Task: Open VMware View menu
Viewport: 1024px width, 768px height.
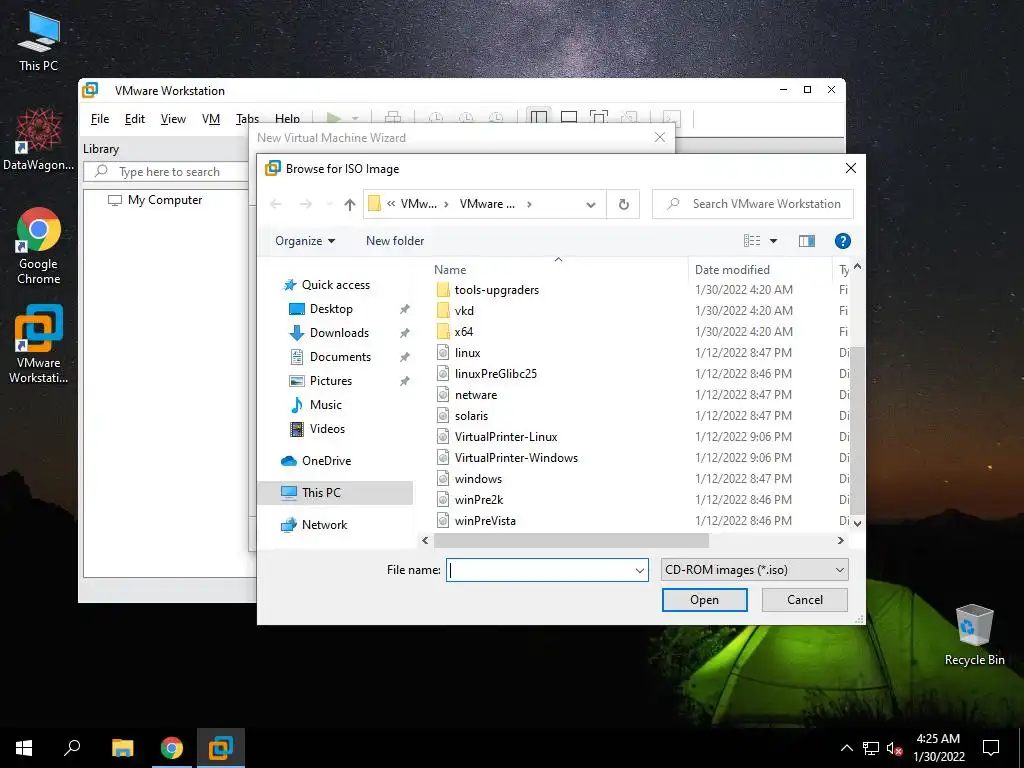Action: 173,119
